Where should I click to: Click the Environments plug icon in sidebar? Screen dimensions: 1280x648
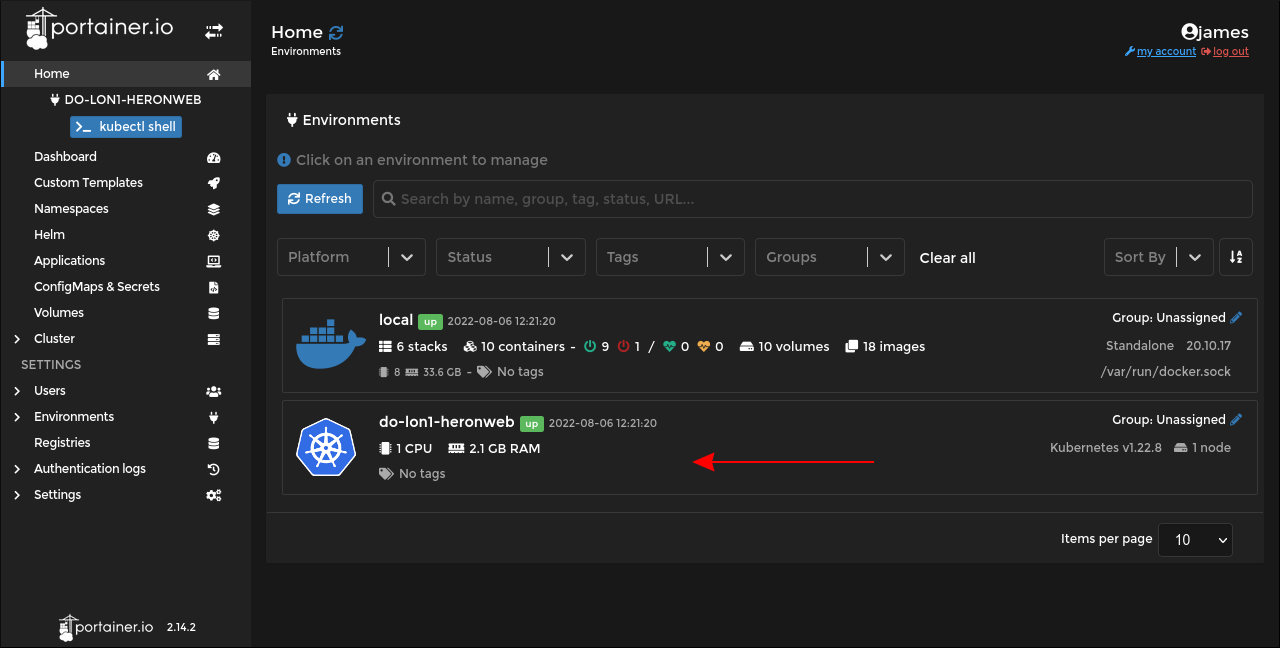[213, 417]
